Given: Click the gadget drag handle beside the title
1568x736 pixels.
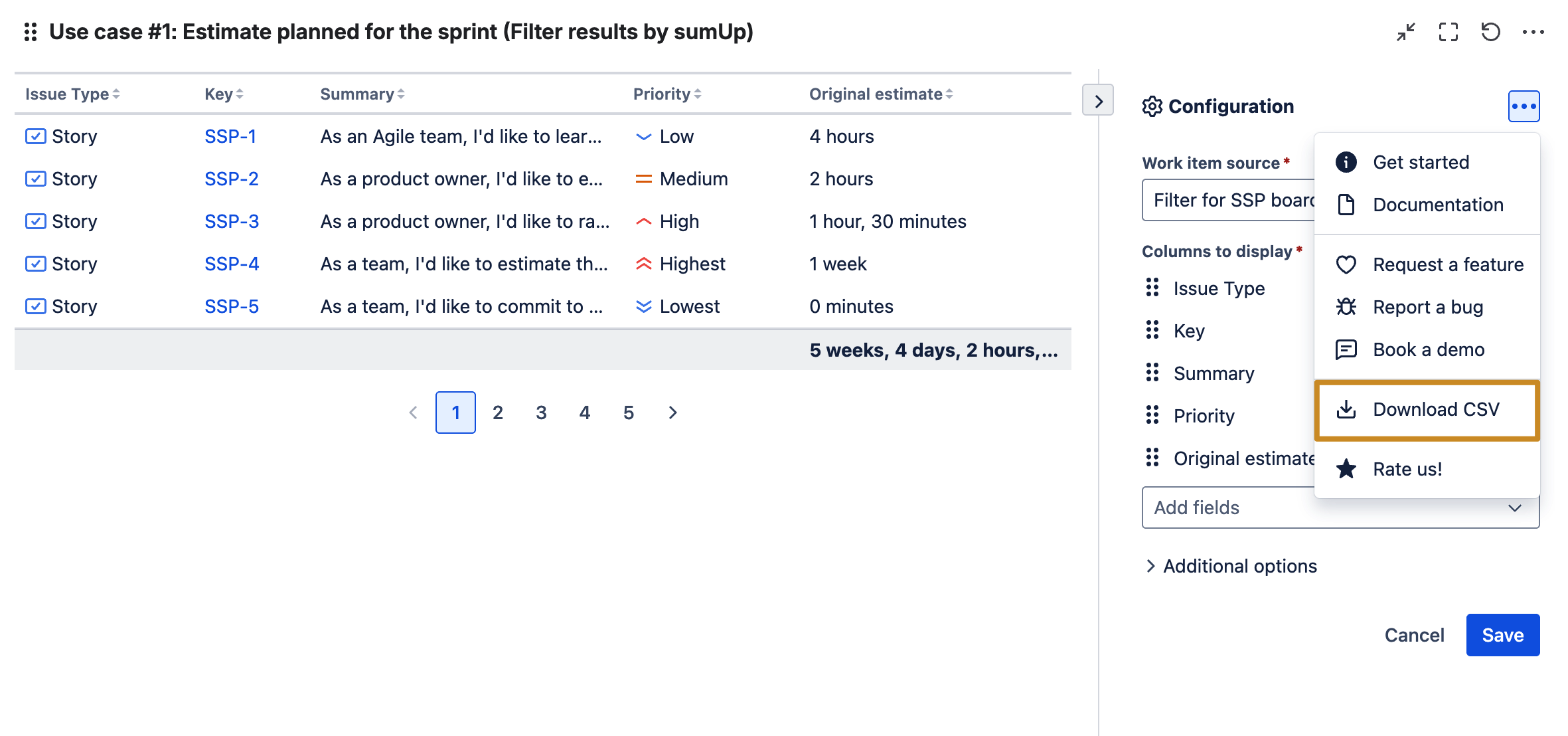Looking at the screenshot, I should tap(31, 32).
